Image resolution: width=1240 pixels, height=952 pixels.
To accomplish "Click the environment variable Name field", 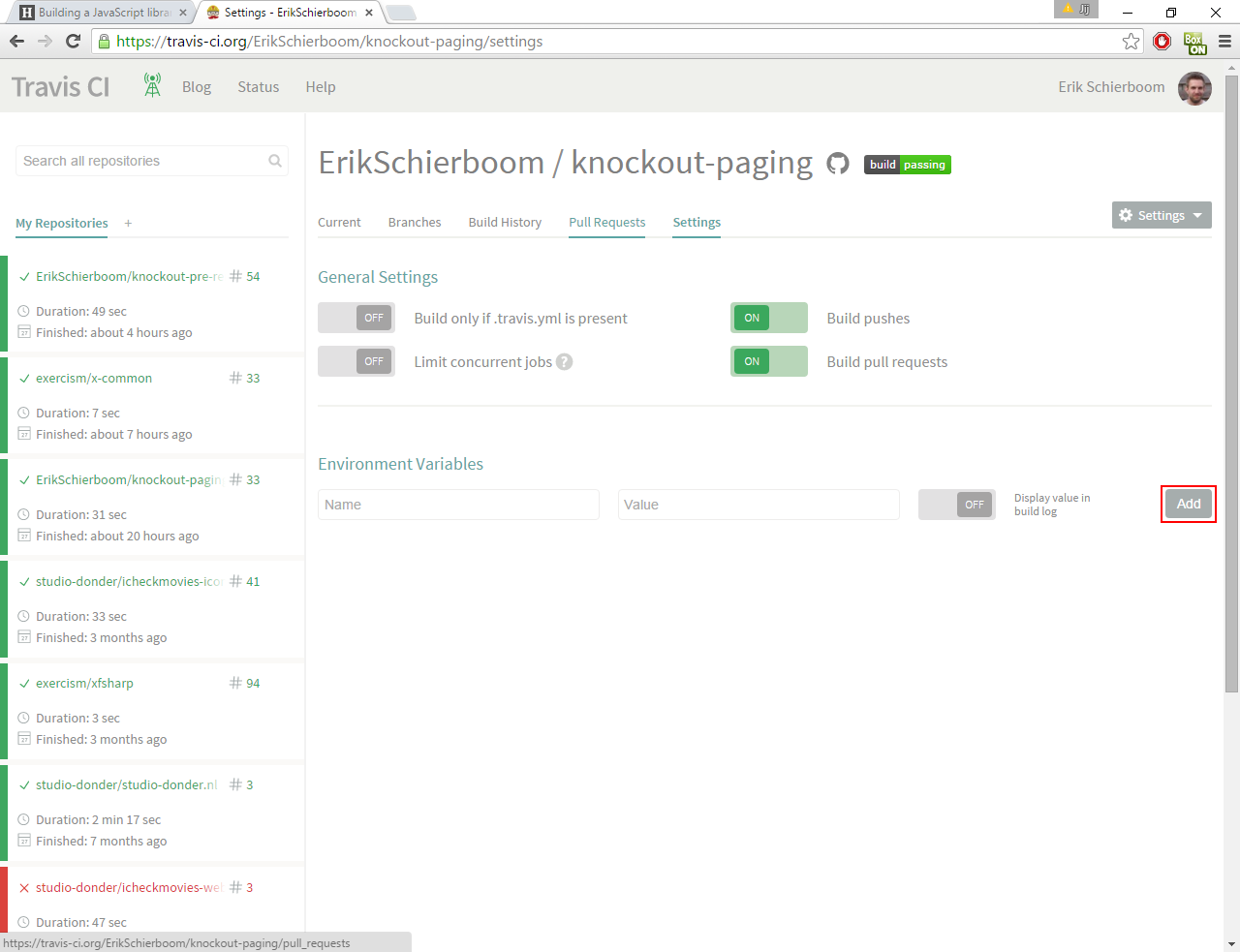I will coord(458,505).
